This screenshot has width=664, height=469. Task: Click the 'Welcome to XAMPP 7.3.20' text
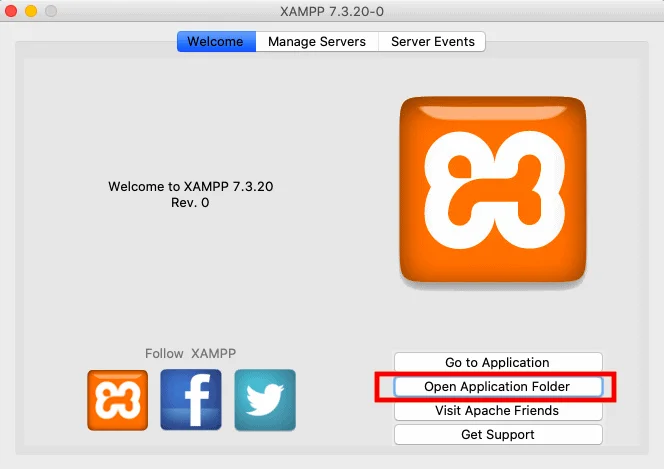click(x=191, y=187)
